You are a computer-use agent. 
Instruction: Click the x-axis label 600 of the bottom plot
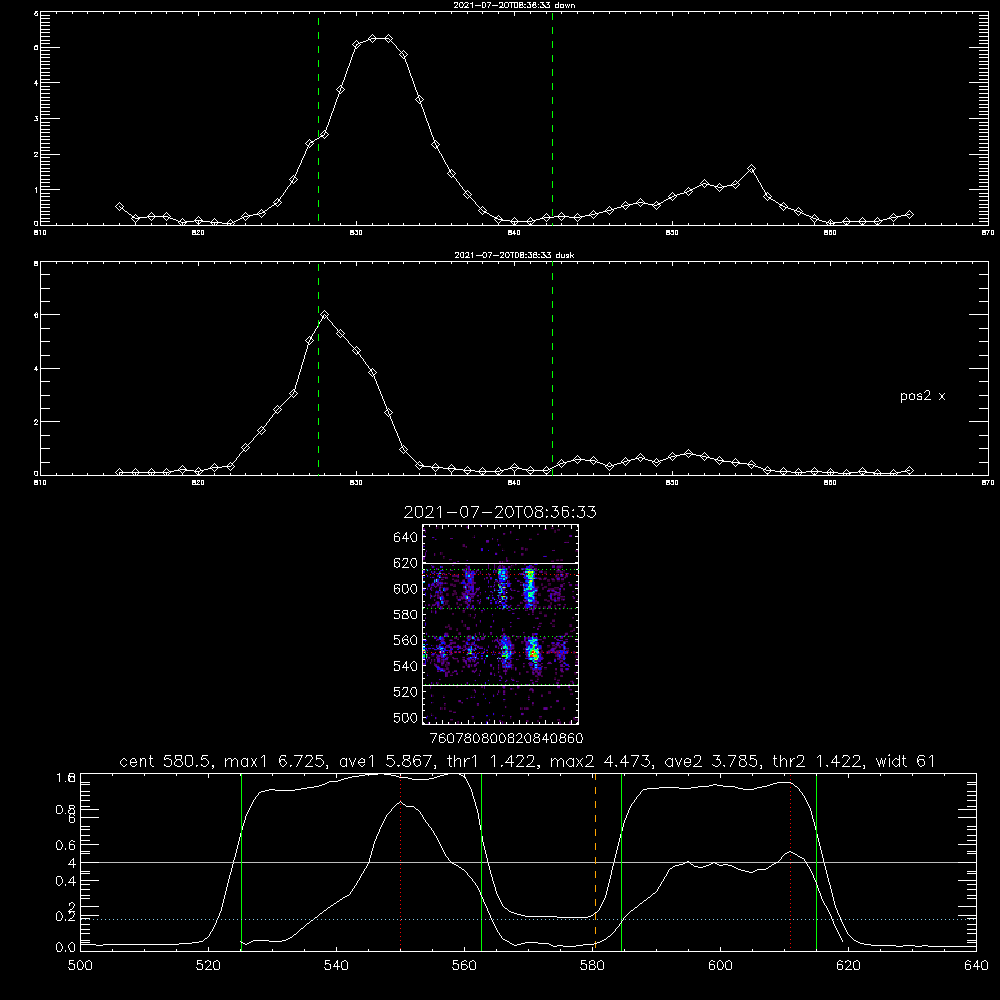coord(720,966)
